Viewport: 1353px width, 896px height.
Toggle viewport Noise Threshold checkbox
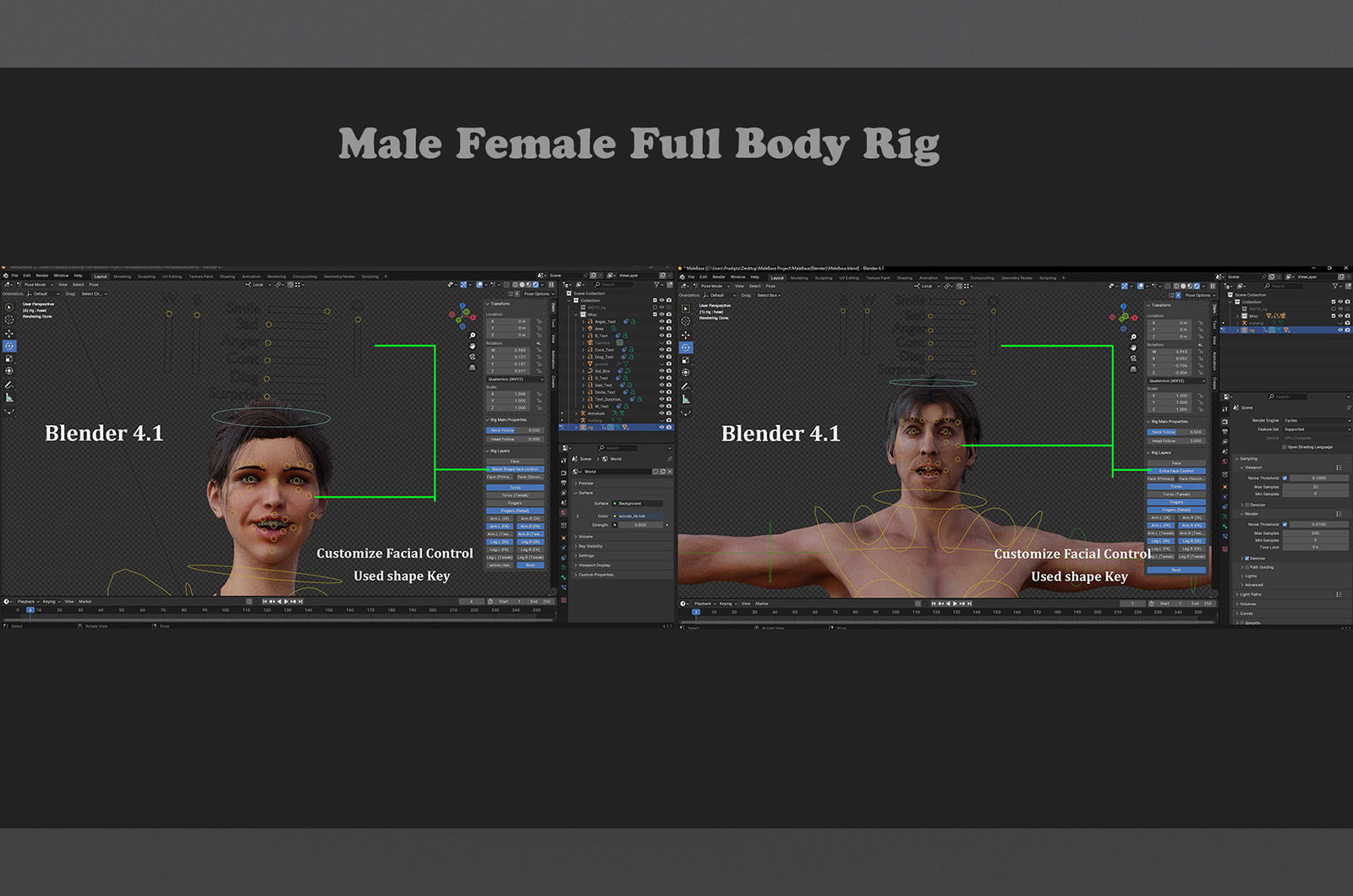1285,478
